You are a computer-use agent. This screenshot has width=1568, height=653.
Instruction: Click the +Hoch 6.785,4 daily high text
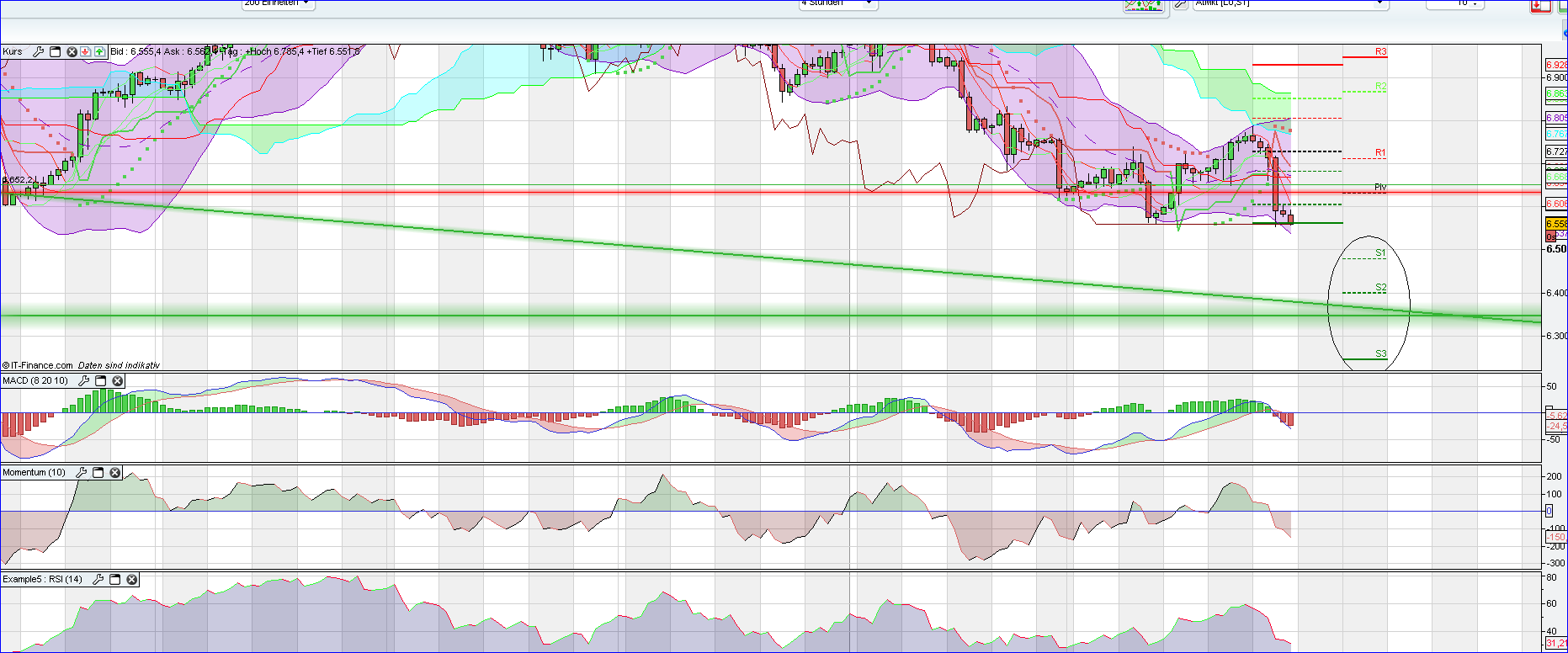[x=274, y=52]
